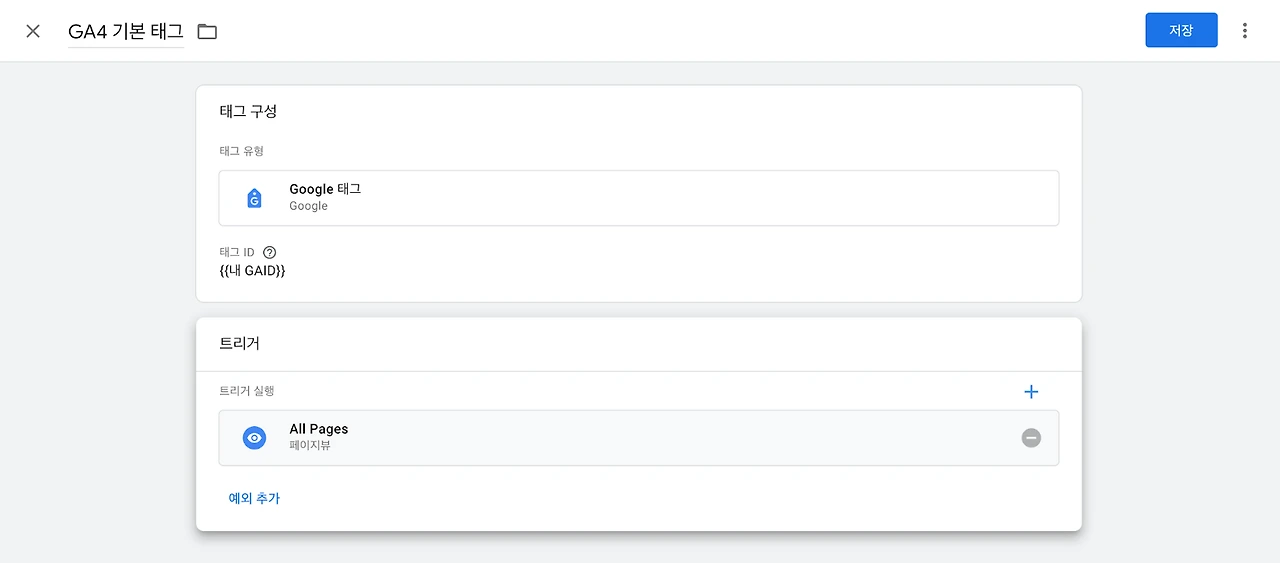The image size is (1280, 563).
Task: Click the 트리거 실행 label
Action: click(x=246, y=391)
